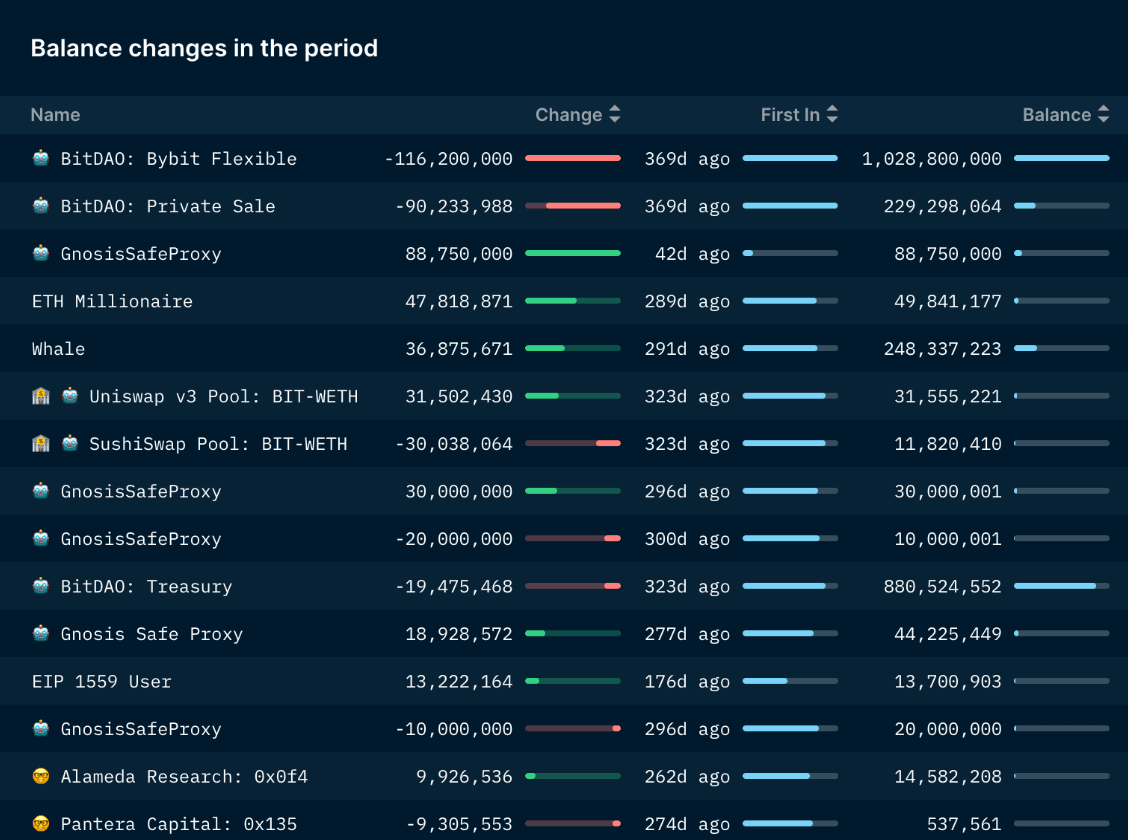The image size is (1128, 840).
Task: Click the Name column header
Action: click(55, 115)
